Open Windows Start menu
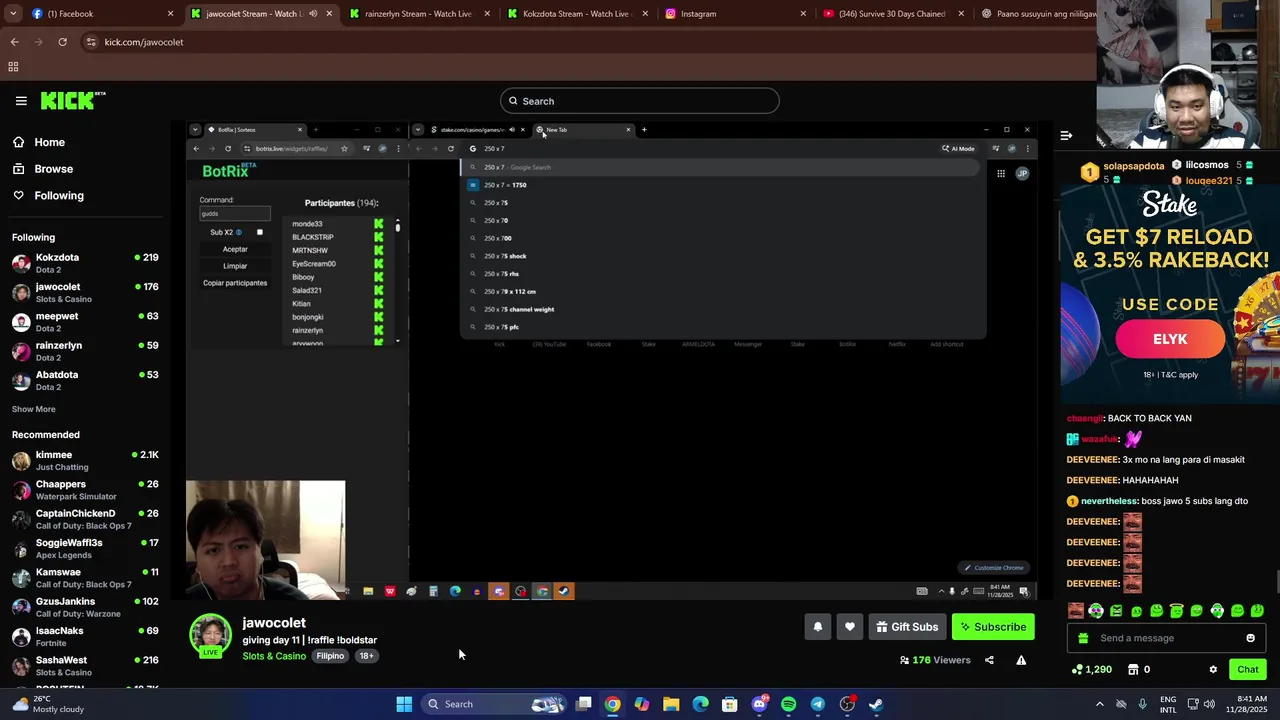This screenshot has width=1280, height=720. 404,704
